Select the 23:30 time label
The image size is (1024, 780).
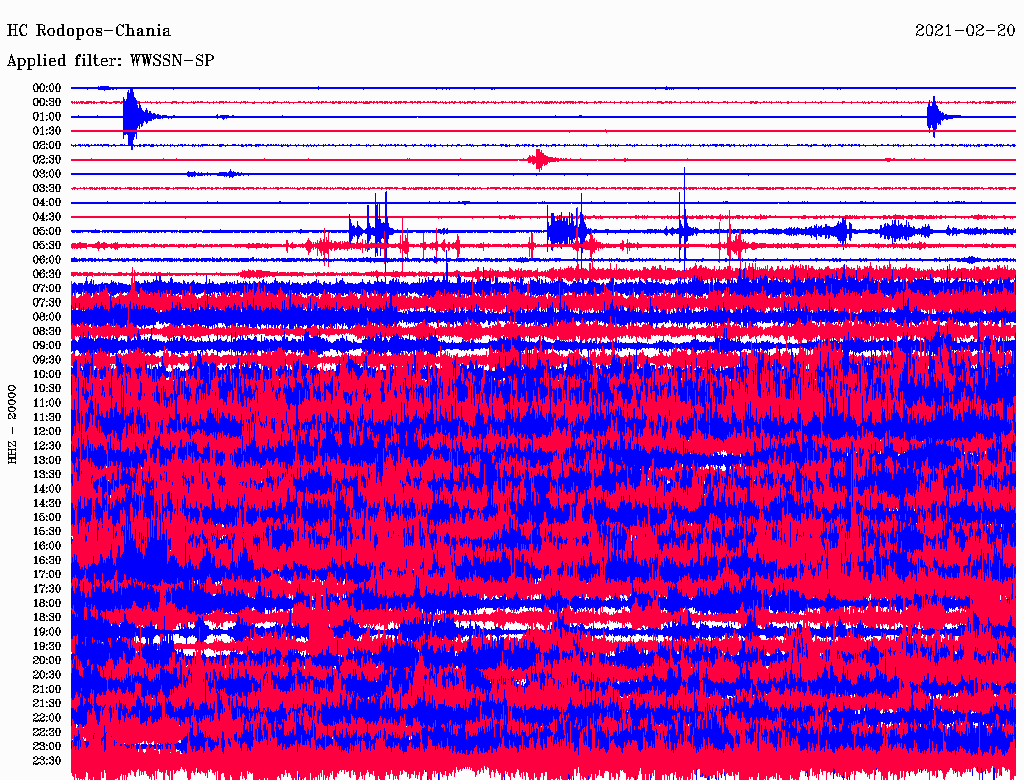click(x=47, y=761)
